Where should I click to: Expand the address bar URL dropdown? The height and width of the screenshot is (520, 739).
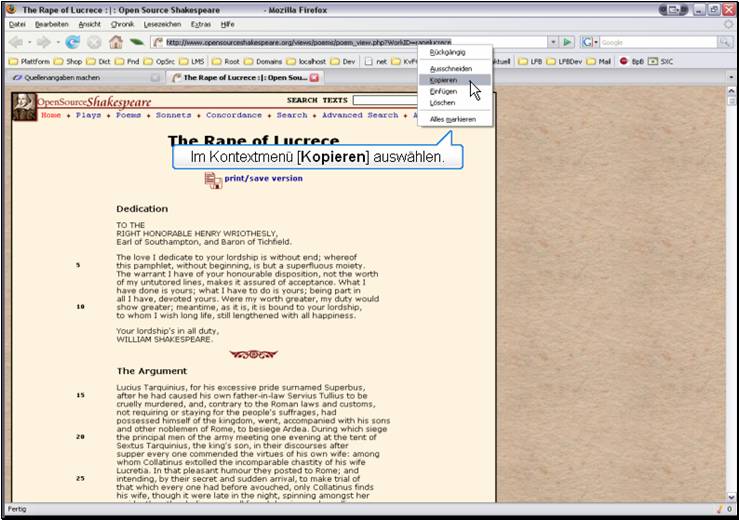(553, 42)
